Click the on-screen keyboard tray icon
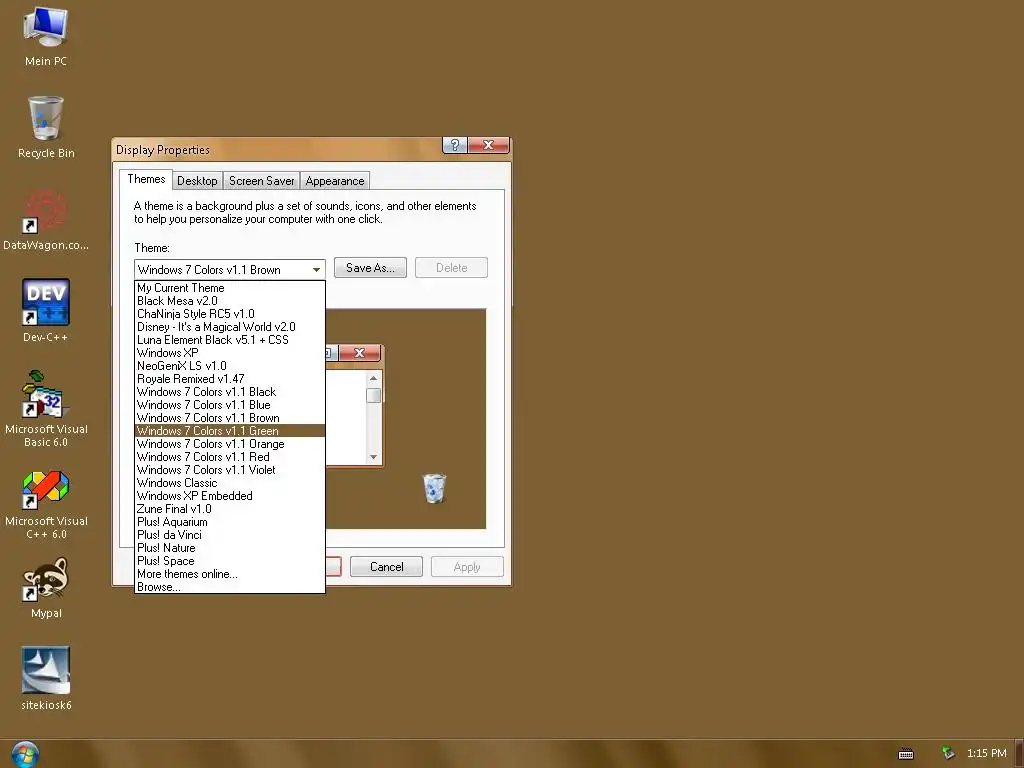This screenshot has height=768, width=1024. 906,754
